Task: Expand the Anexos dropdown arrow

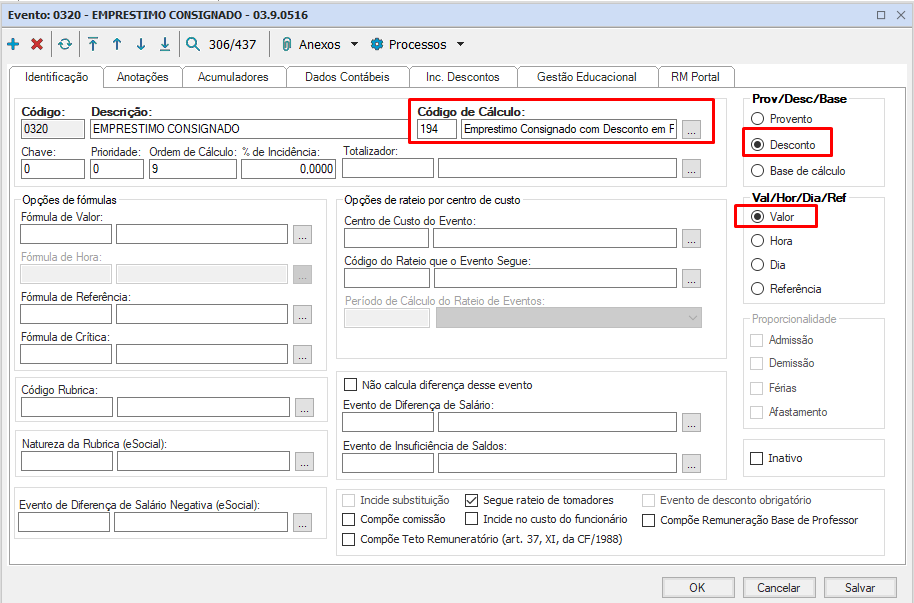Action: point(354,44)
